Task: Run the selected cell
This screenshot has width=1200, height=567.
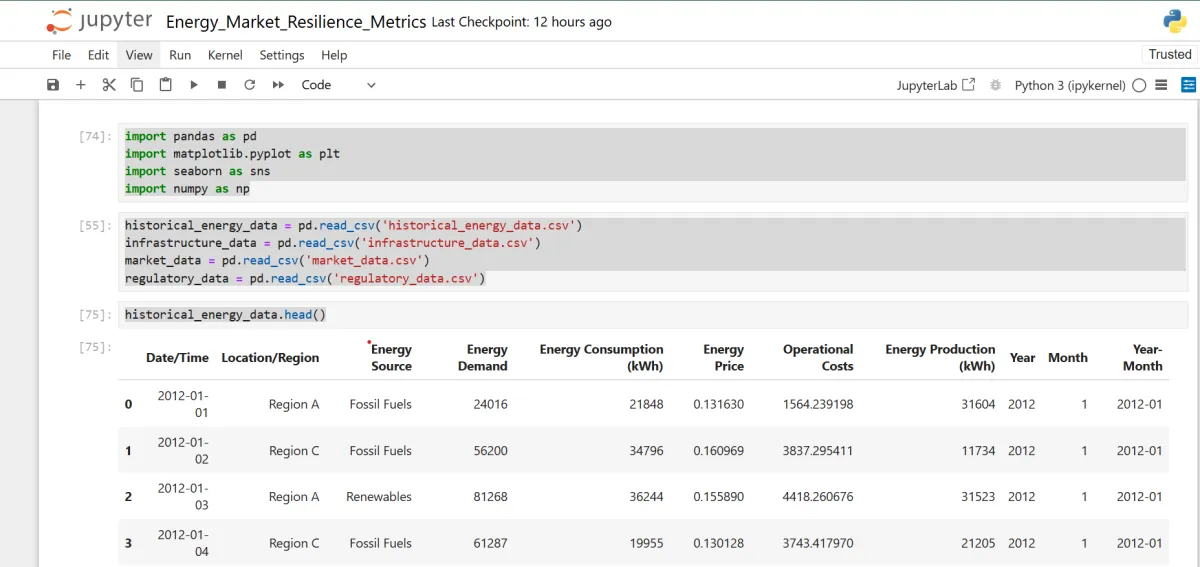Action: [x=194, y=85]
